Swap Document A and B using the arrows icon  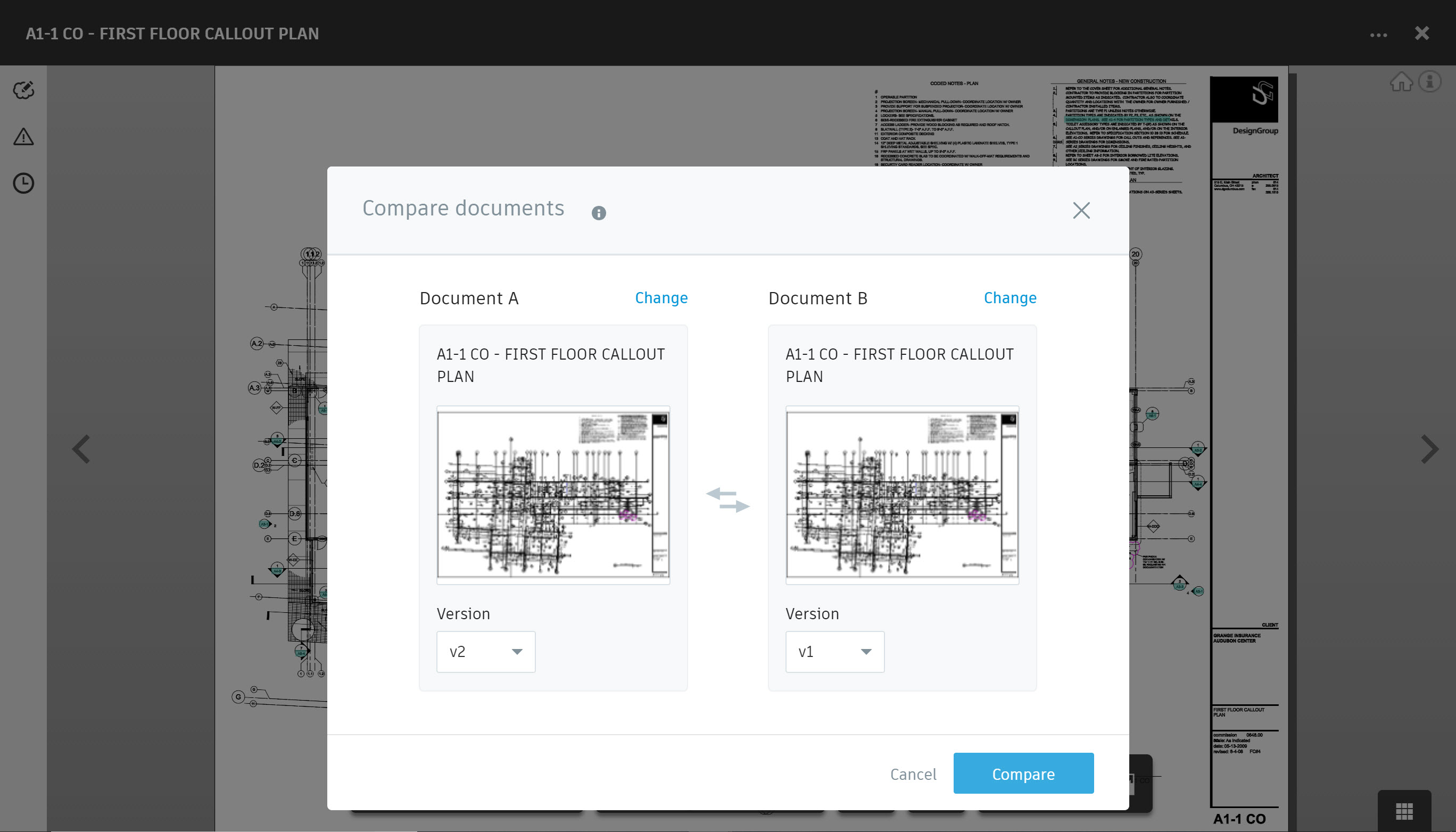727,499
